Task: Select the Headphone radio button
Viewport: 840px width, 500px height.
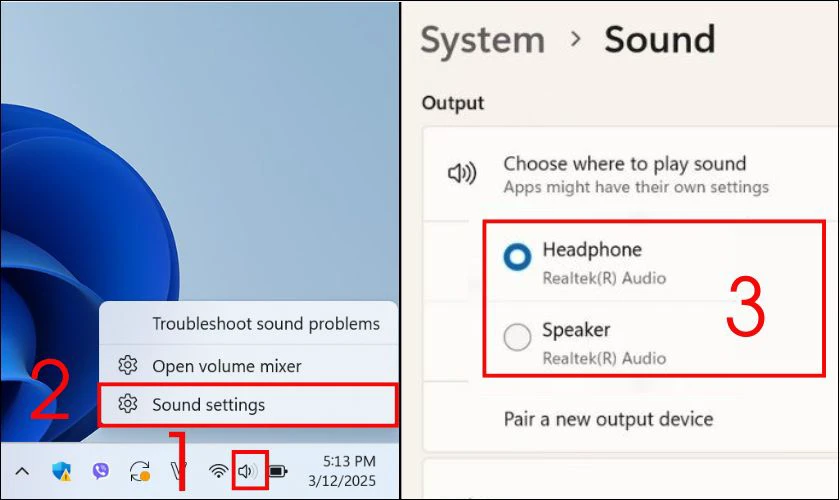Action: [x=518, y=257]
